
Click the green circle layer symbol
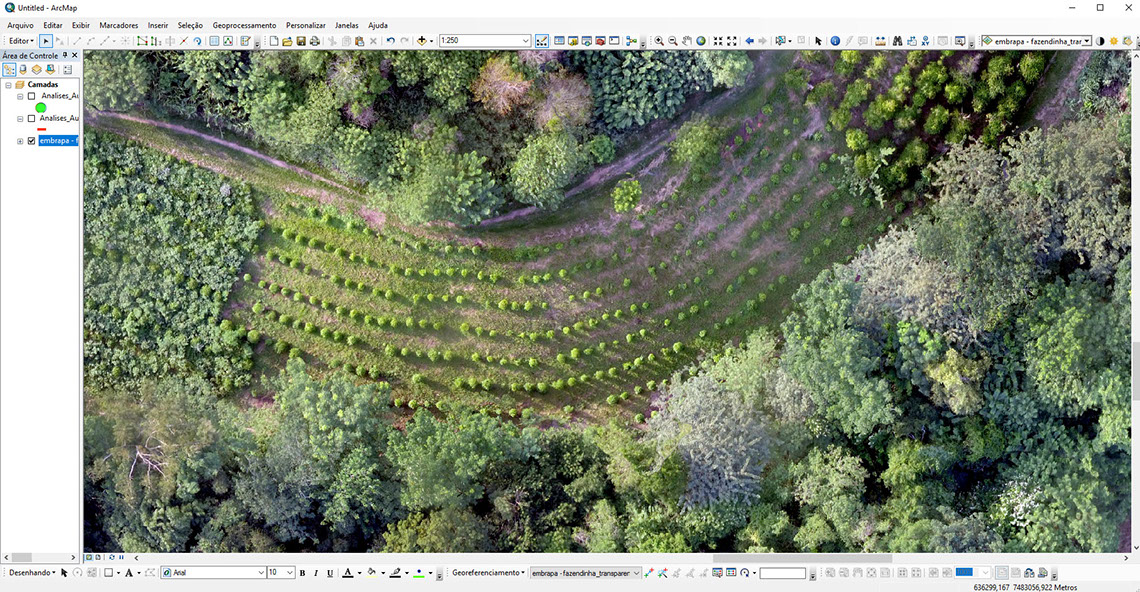(x=41, y=107)
